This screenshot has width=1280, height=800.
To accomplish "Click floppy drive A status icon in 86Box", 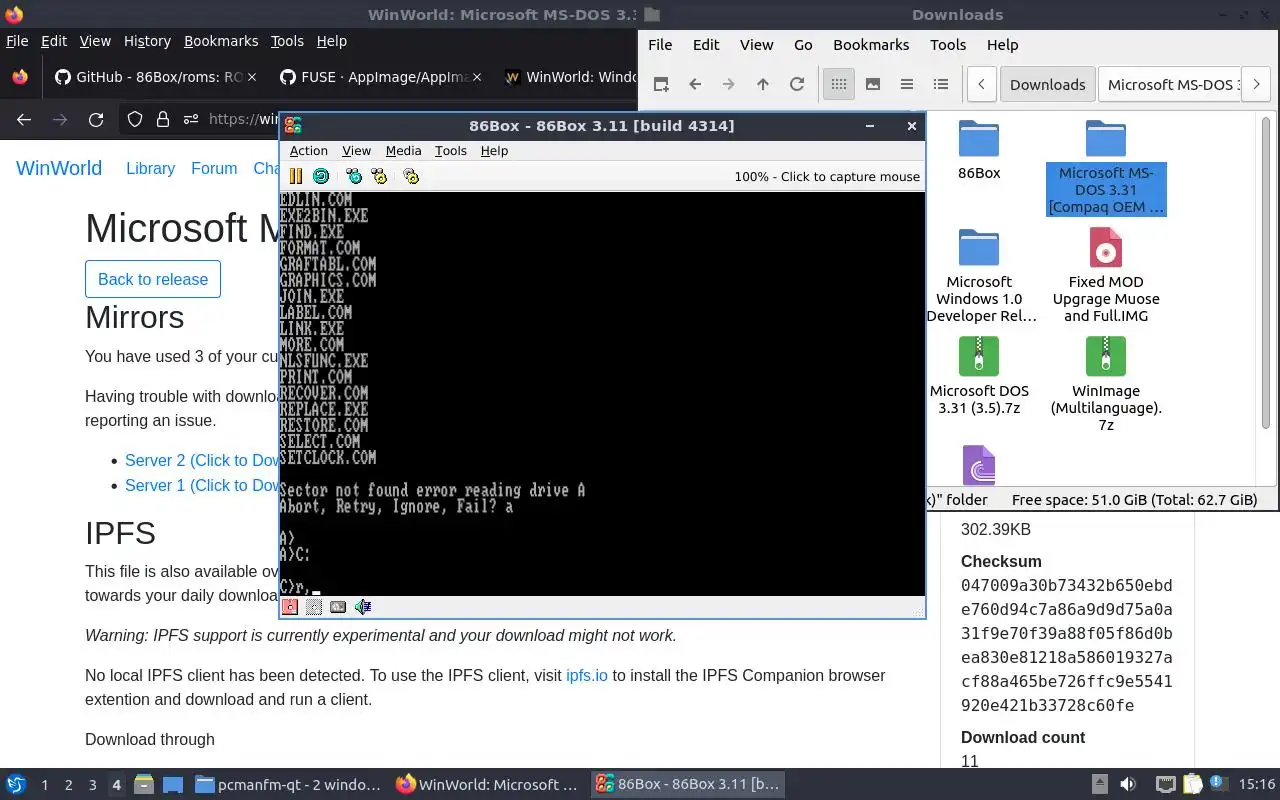I will point(290,606).
